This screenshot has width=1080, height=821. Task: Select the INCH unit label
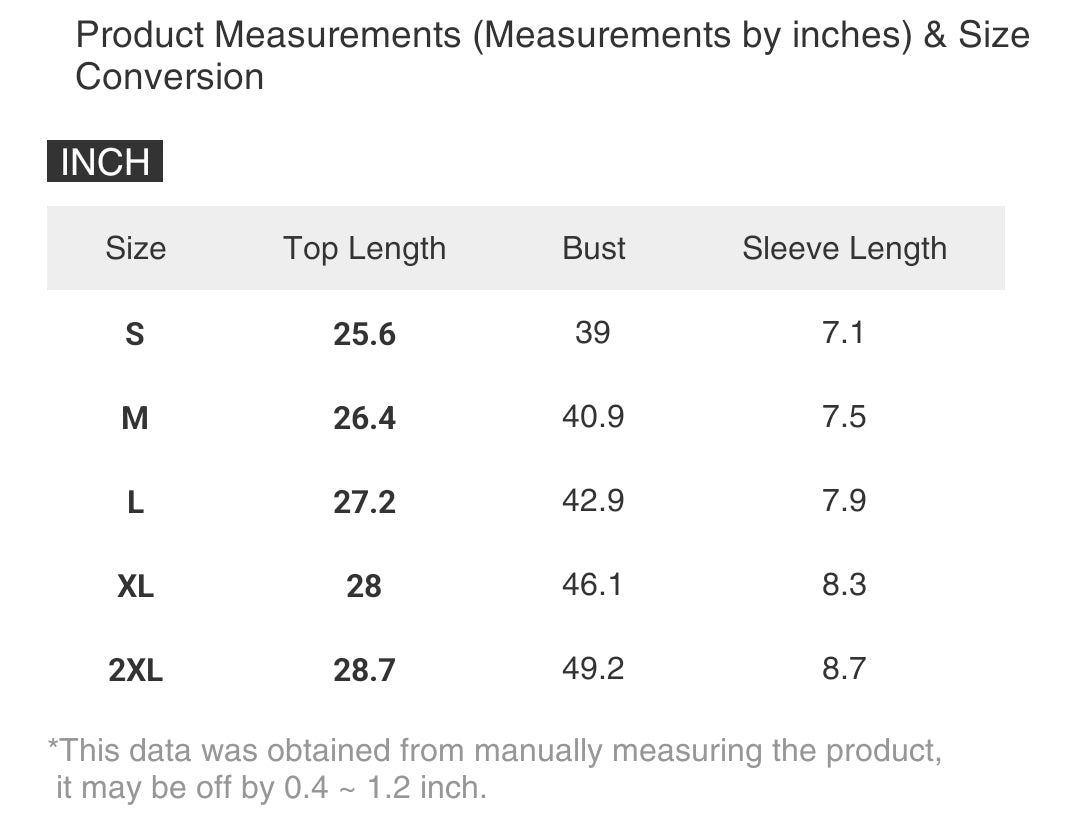(x=105, y=162)
